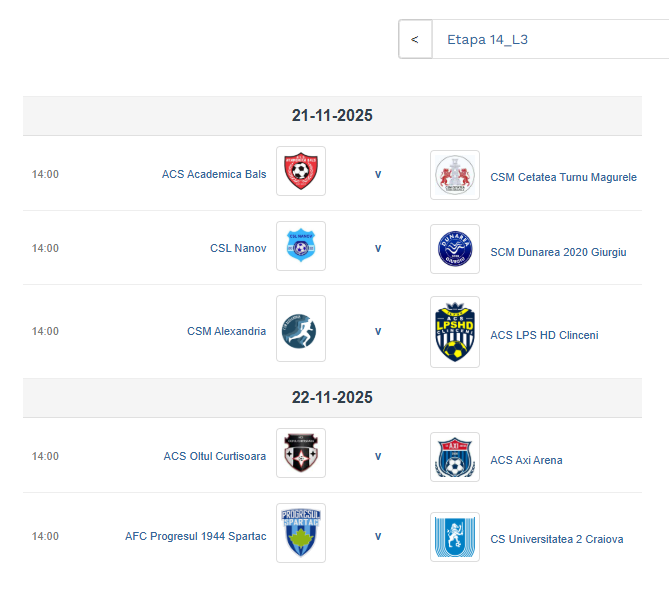Open the SCM Dunarea 2020 Giurgiu link
Screen dimensions: 669x611
pyautogui.click(x=558, y=252)
